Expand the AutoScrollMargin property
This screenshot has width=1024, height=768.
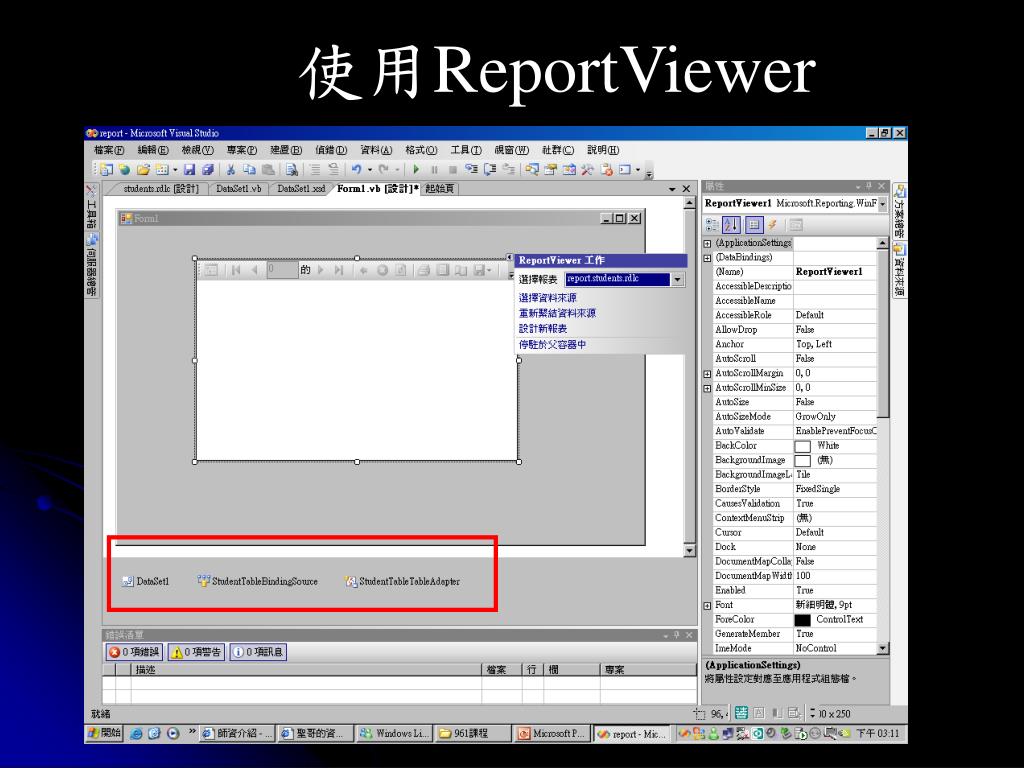[707, 374]
